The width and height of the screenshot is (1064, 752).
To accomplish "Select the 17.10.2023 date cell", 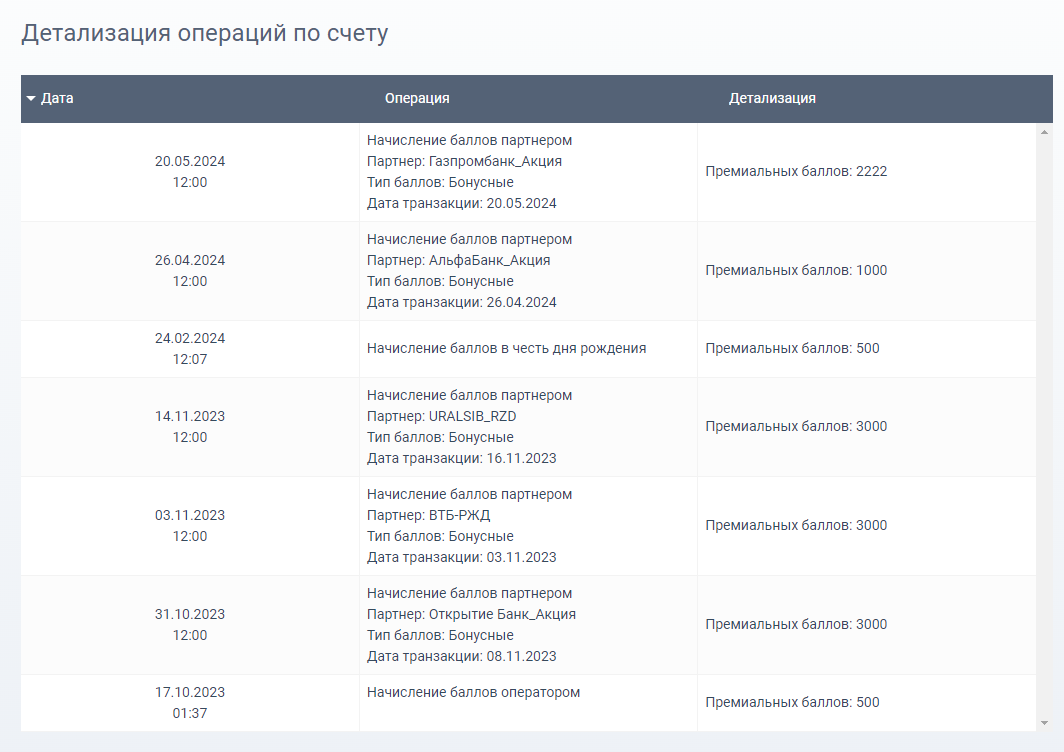I will (x=190, y=702).
